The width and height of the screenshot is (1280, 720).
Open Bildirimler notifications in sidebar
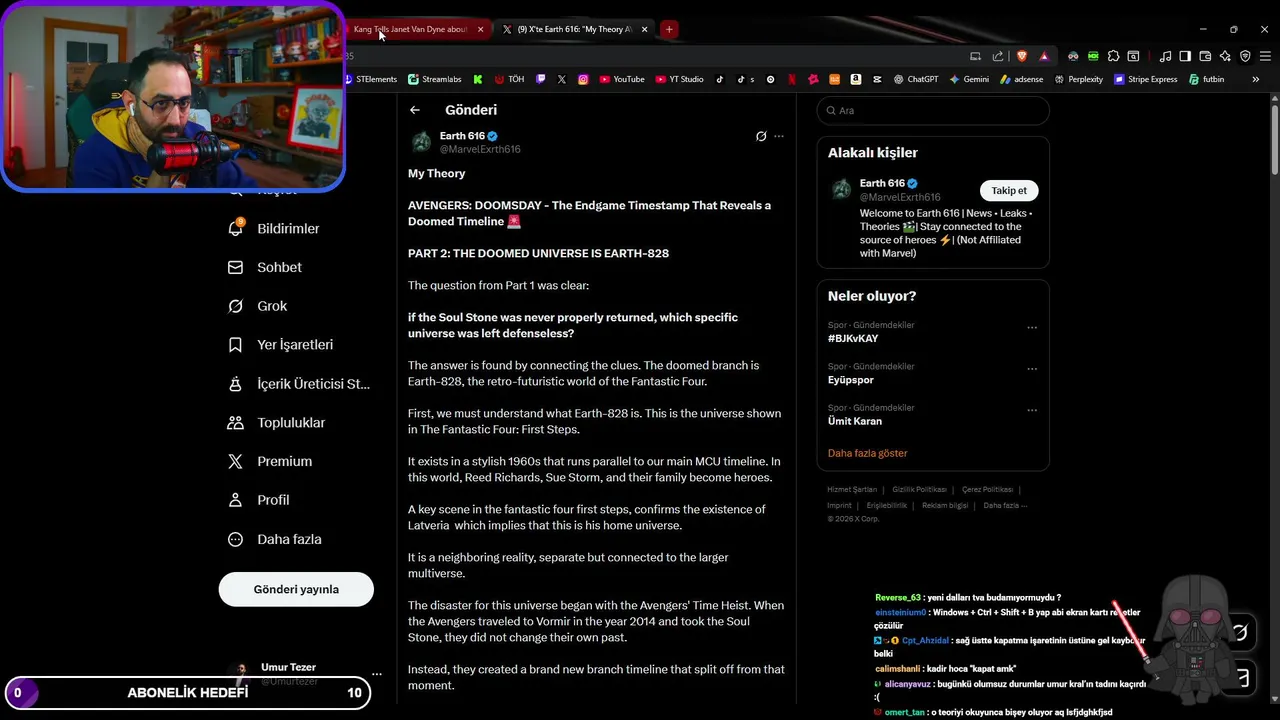tap(274, 229)
